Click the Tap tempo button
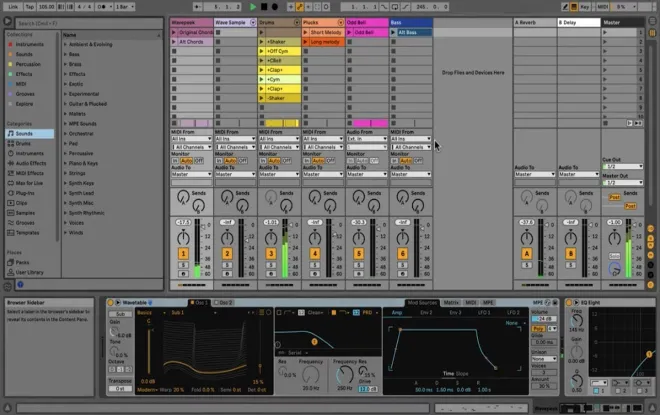Screen dimensions: 660x415 tap(29, 7)
